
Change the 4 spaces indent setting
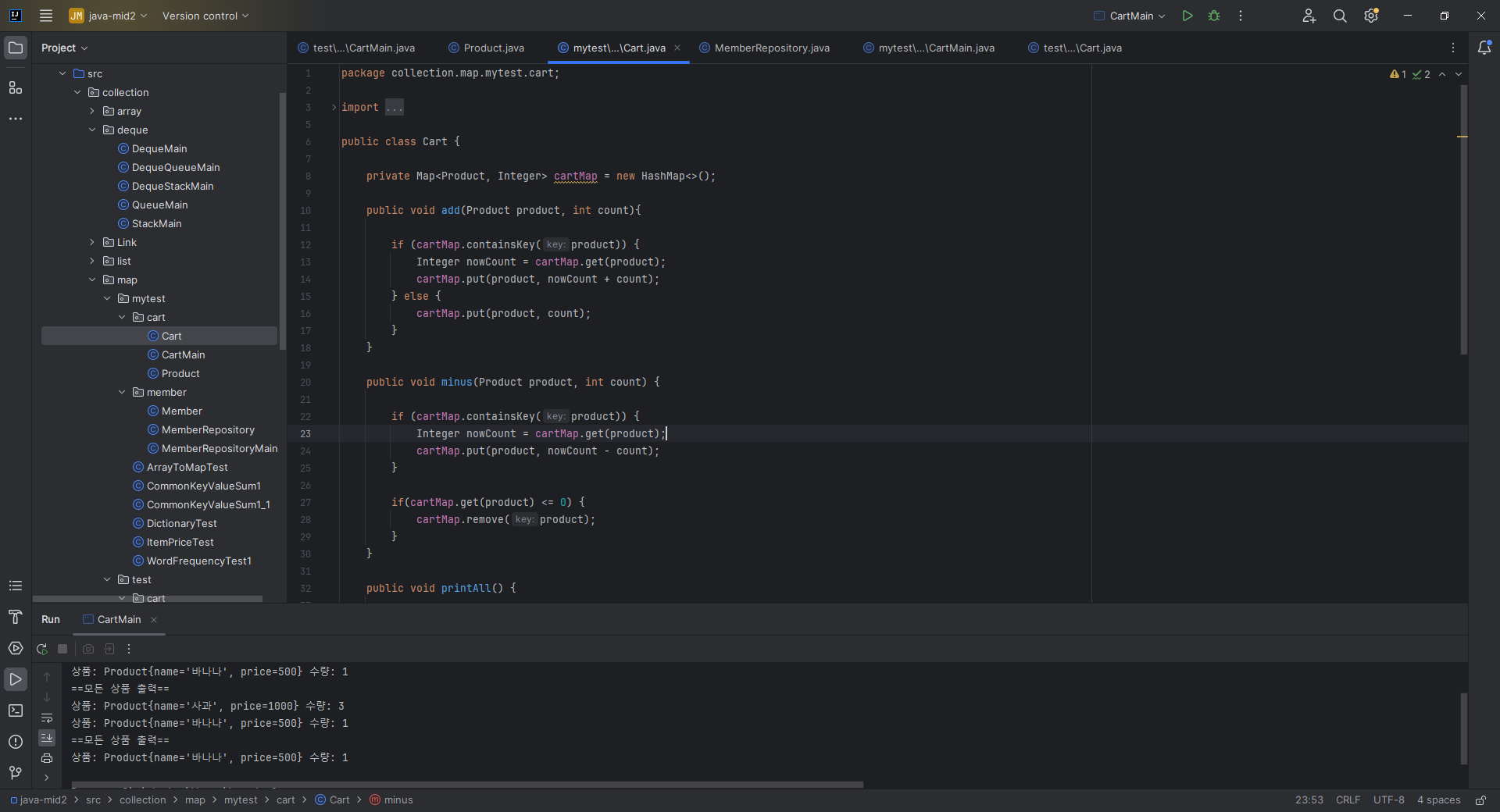pos(1438,800)
